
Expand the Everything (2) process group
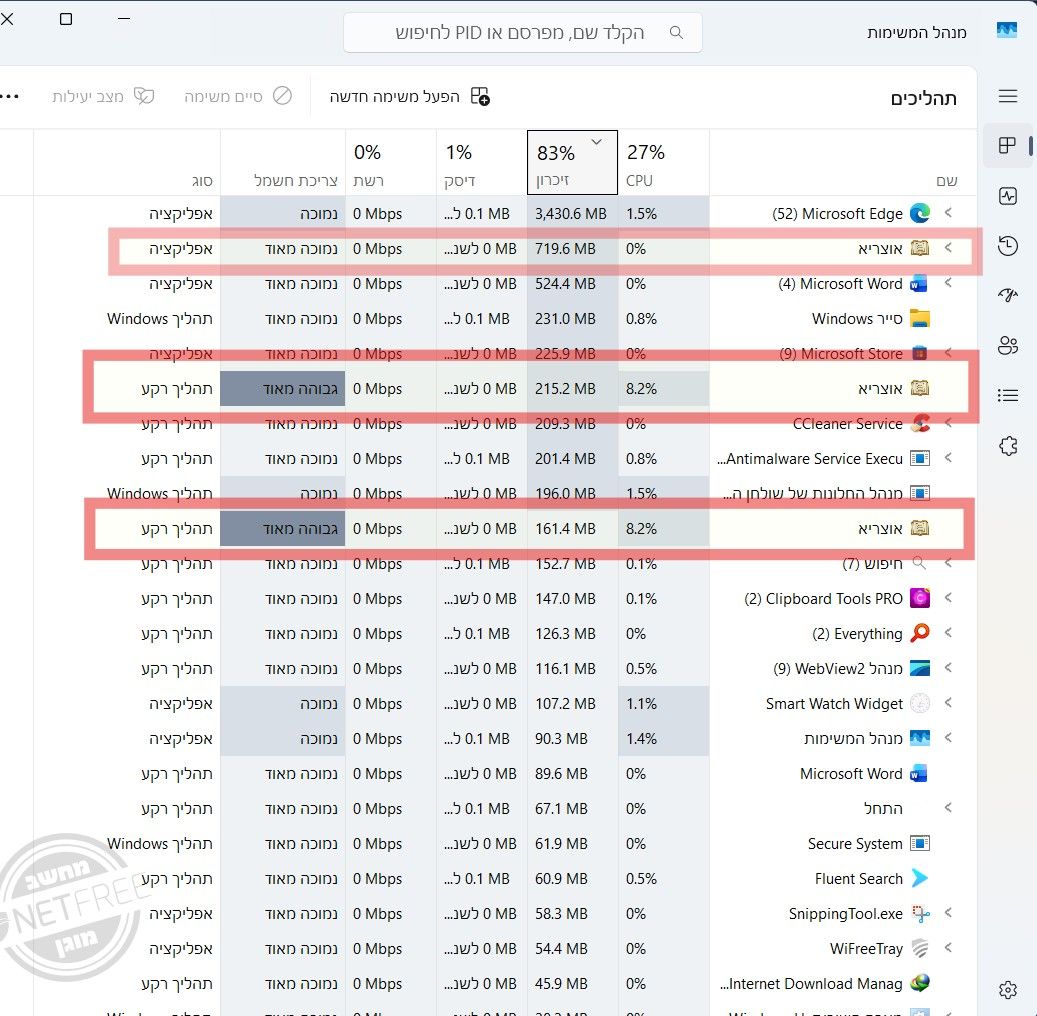click(x=948, y=632)
